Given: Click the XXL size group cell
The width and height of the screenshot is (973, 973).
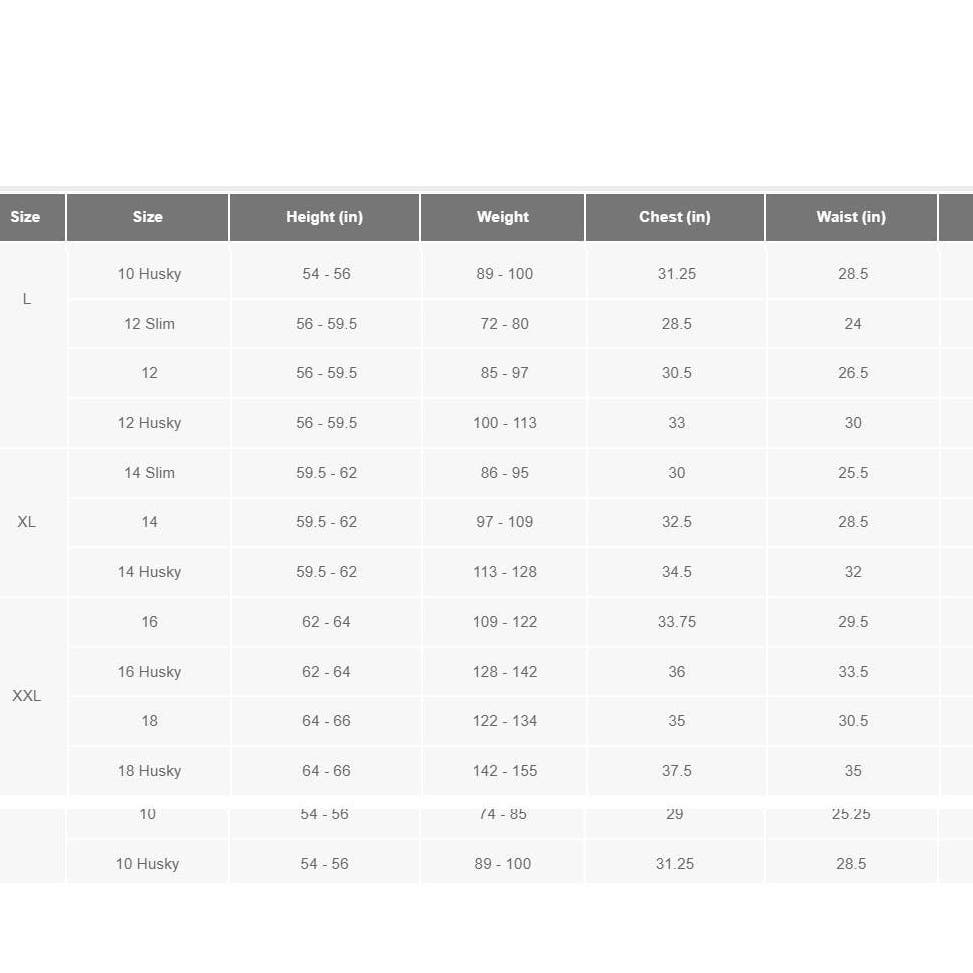Looking at the screenshot, I should [27, 696].
